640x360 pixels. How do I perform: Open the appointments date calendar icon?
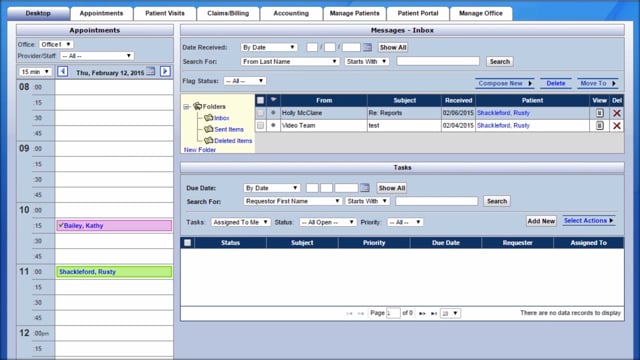click(x=151, y=71)
